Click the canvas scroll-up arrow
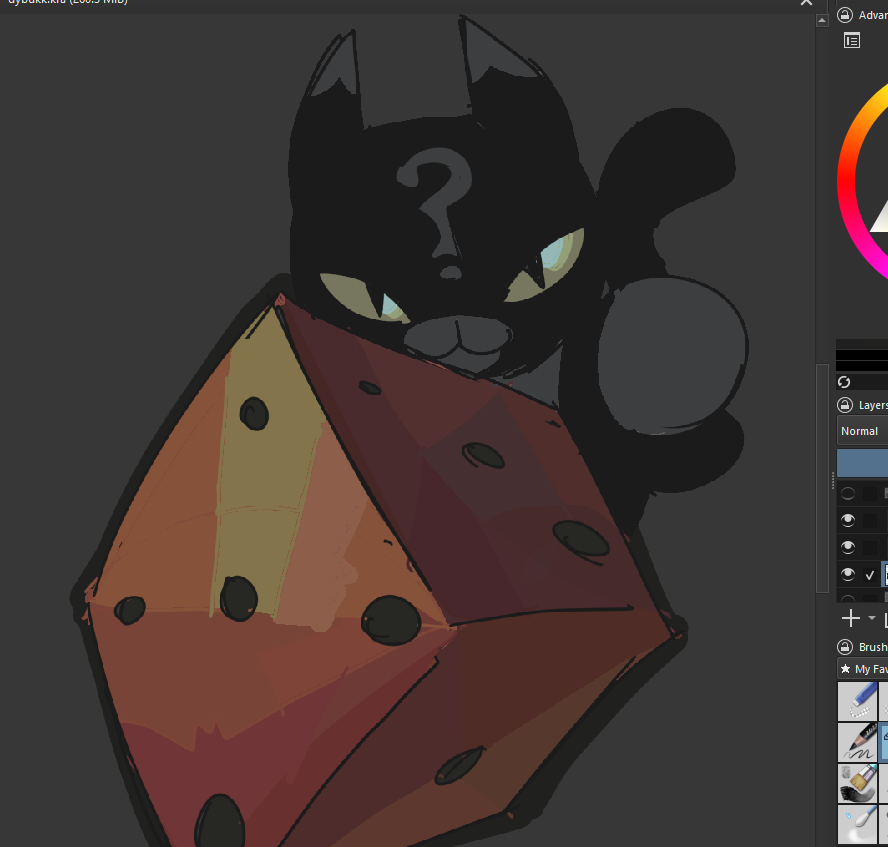Viewport: 888px width, 847px height. pyautogui.click(x=822, y=20)
